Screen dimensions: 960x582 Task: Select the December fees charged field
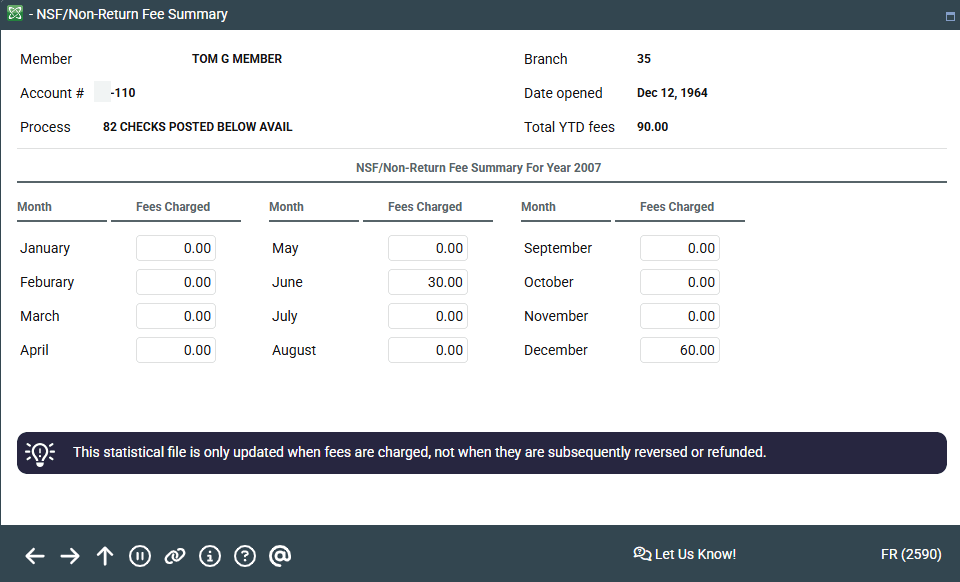680,350
